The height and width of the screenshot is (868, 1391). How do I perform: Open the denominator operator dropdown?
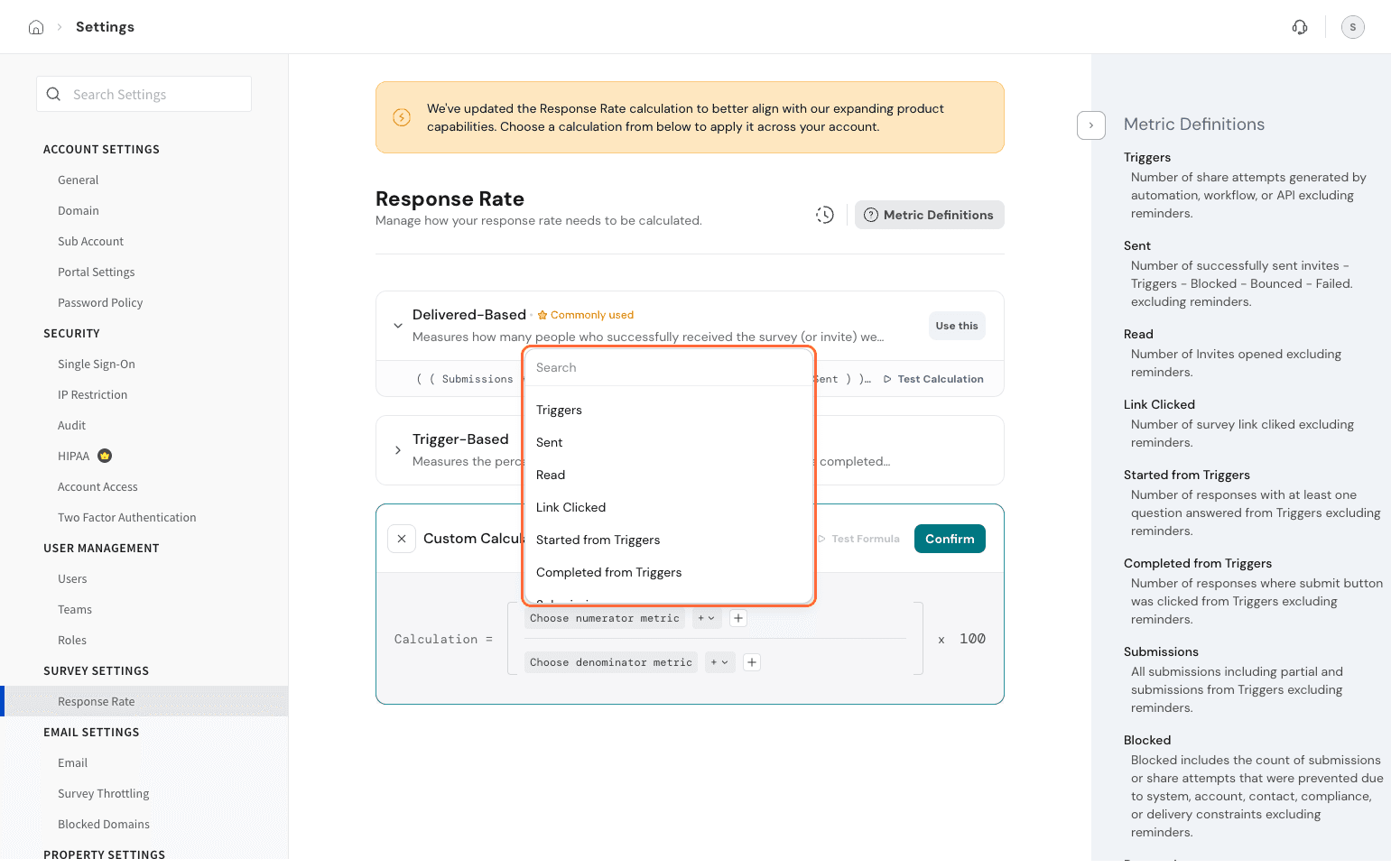719,662
